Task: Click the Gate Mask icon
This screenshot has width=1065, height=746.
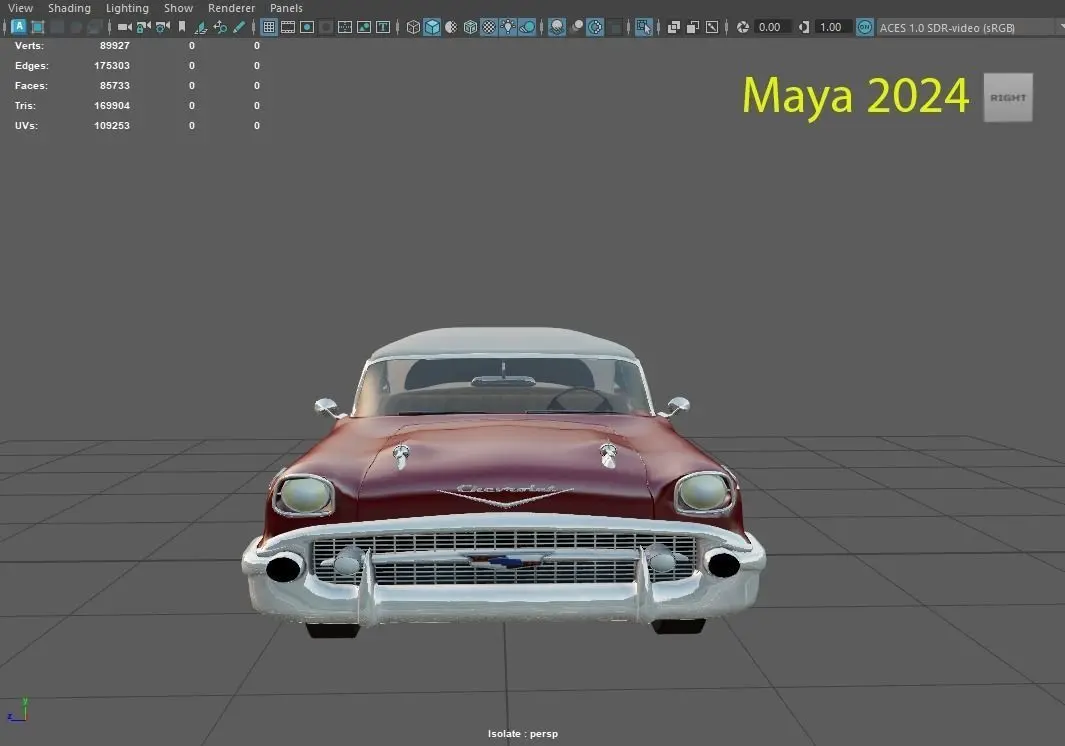Action: 326,27
